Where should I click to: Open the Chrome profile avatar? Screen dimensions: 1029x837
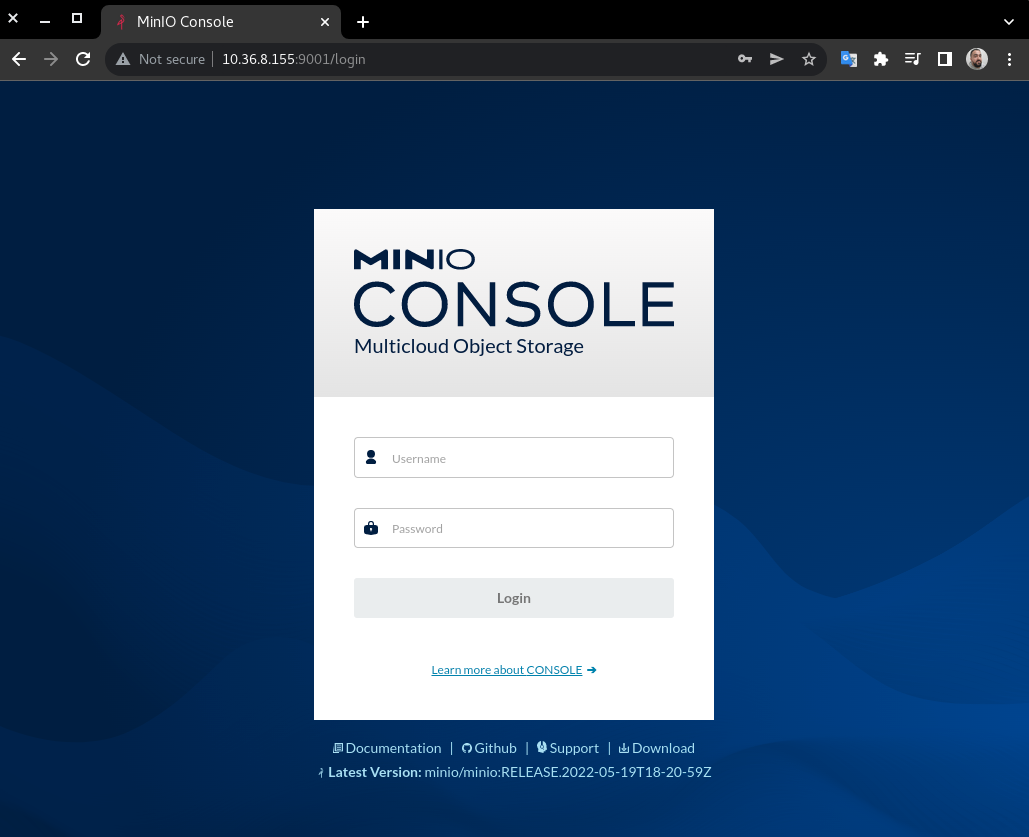tap(977, 59)
